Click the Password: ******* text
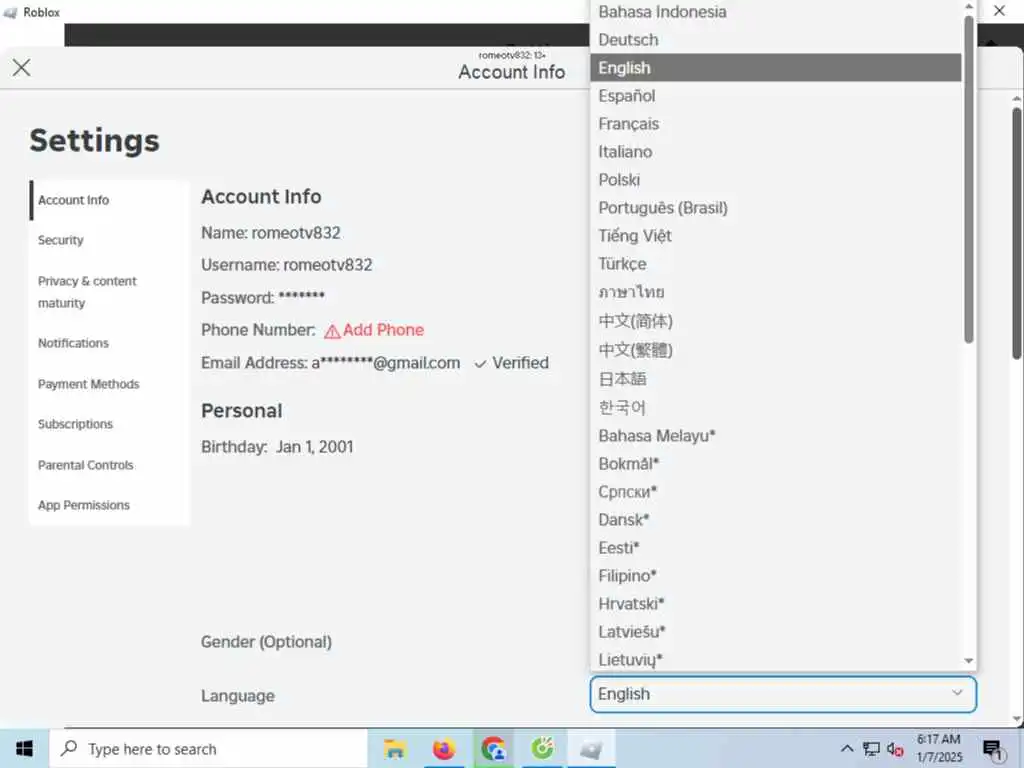The height and width of the screenshot is (768, 1024). (x=263, y=298)
